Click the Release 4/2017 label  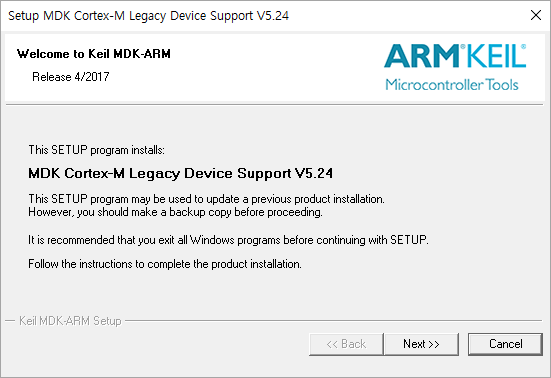tap(71, 77)
